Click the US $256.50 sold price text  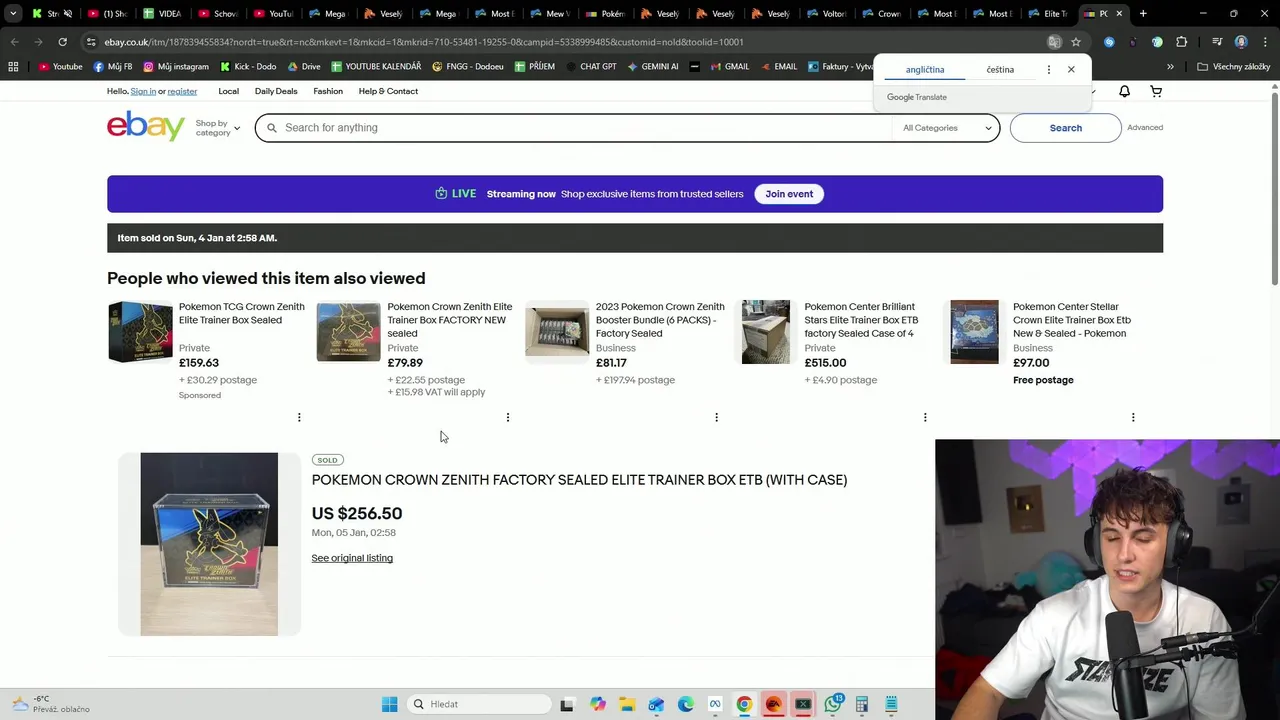point(357,514)
